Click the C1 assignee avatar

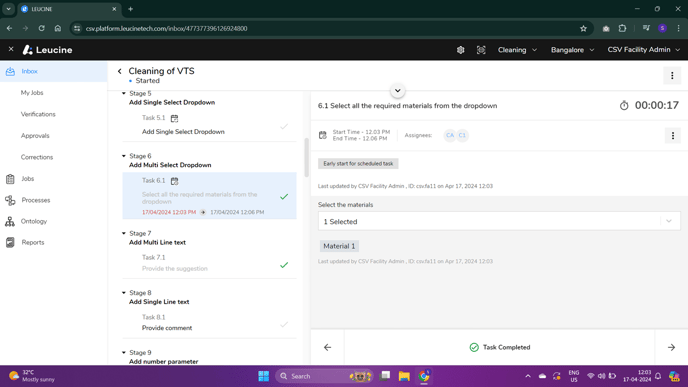point(462,135)
